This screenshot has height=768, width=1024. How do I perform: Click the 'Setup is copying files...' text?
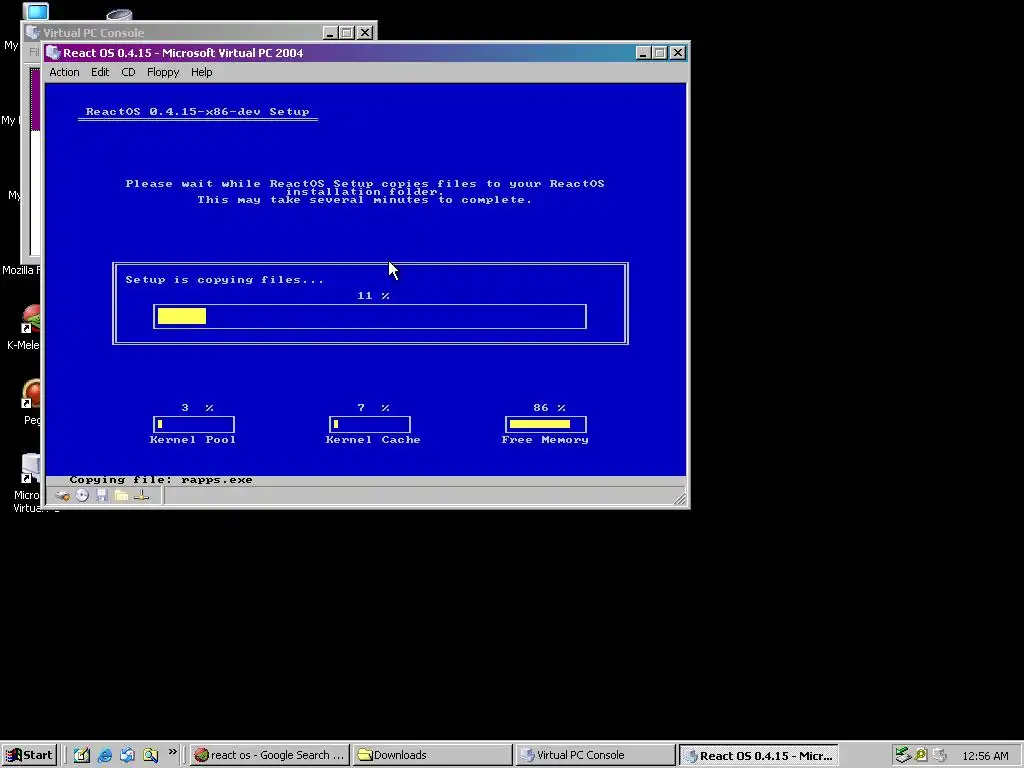tap(225, 280)
